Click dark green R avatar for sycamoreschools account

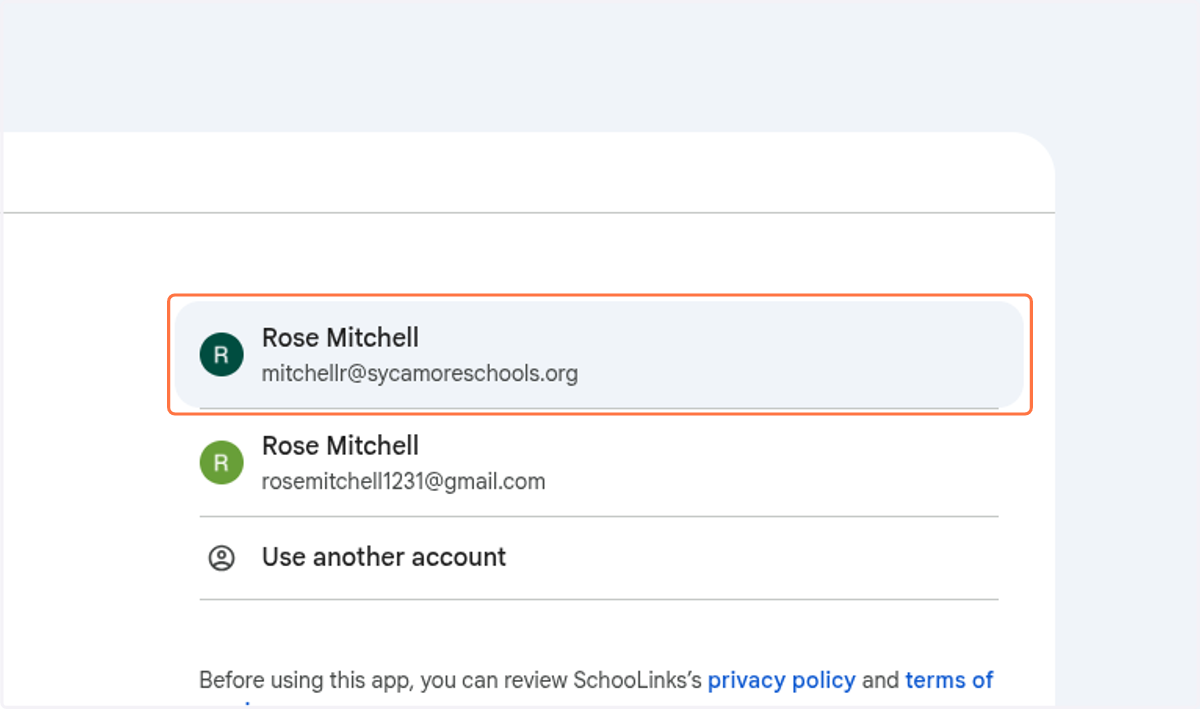tap(222, 355)
